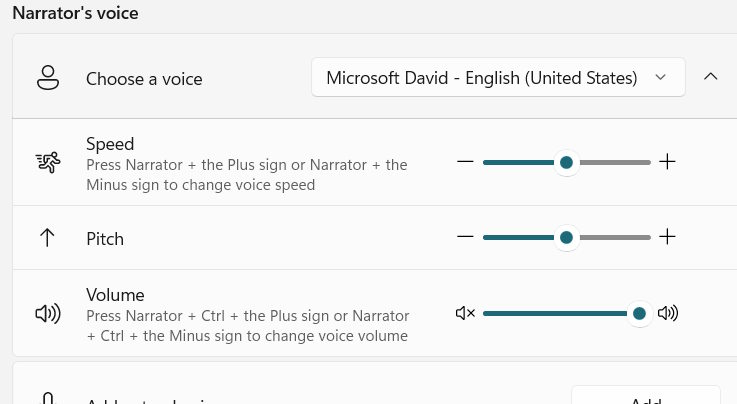Click the Speed slider thumb
Screen dimensions: 737x404
pos(567,162)
